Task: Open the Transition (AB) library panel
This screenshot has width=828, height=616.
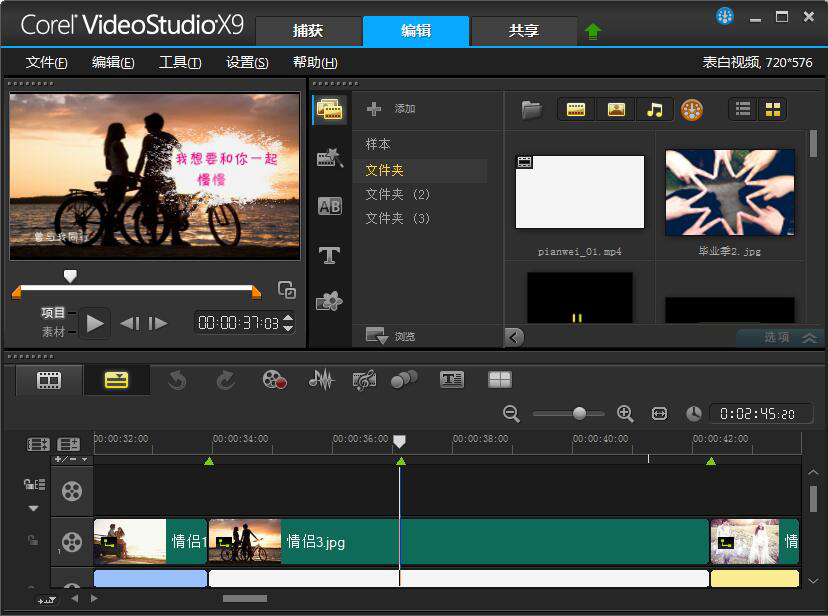Action: point(329,207)
